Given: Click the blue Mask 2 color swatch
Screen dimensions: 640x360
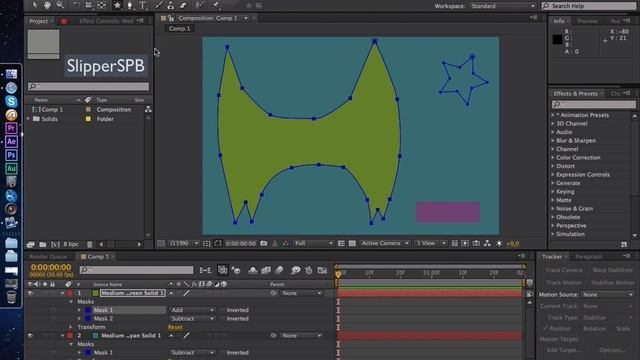Looking at the screenshot, I should (88, 319).
